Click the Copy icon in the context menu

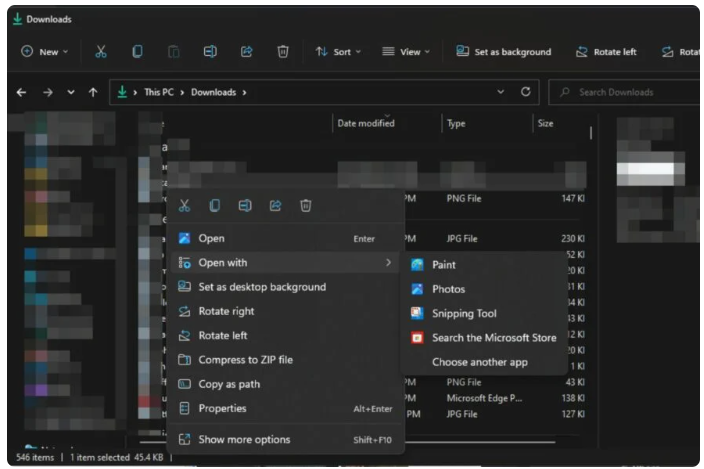click(x=214, y=206)
